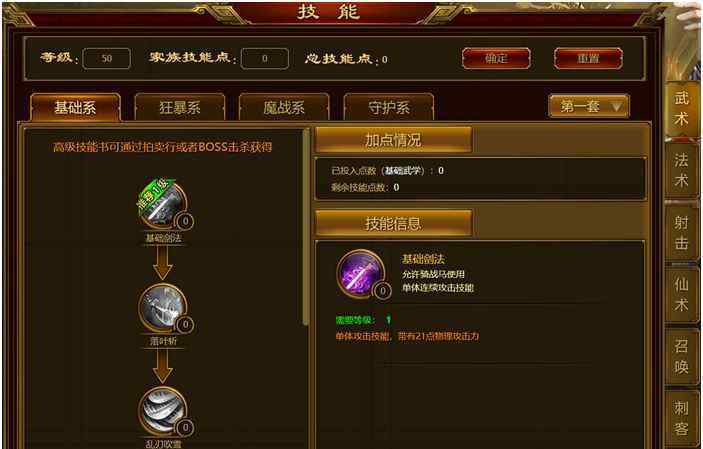Open the 法术 side category
Screen dimensions: 703x449
click(681, 170)
